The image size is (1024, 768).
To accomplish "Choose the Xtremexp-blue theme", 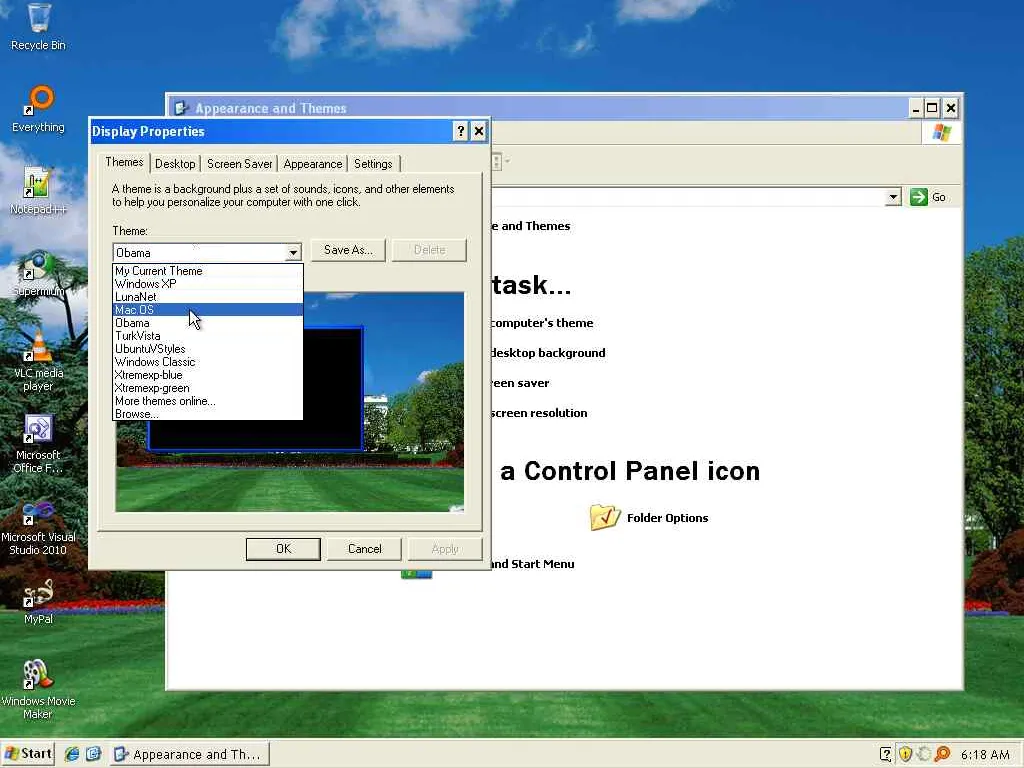I will 208,375.
